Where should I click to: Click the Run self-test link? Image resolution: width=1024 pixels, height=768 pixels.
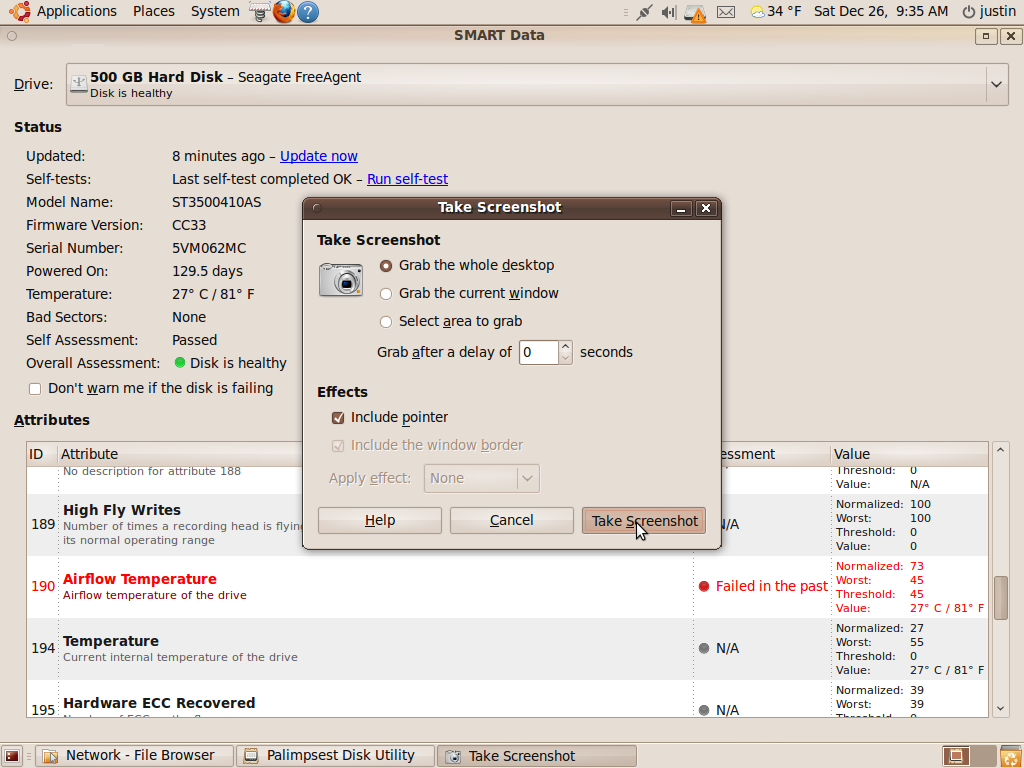(x=407, y=180)
